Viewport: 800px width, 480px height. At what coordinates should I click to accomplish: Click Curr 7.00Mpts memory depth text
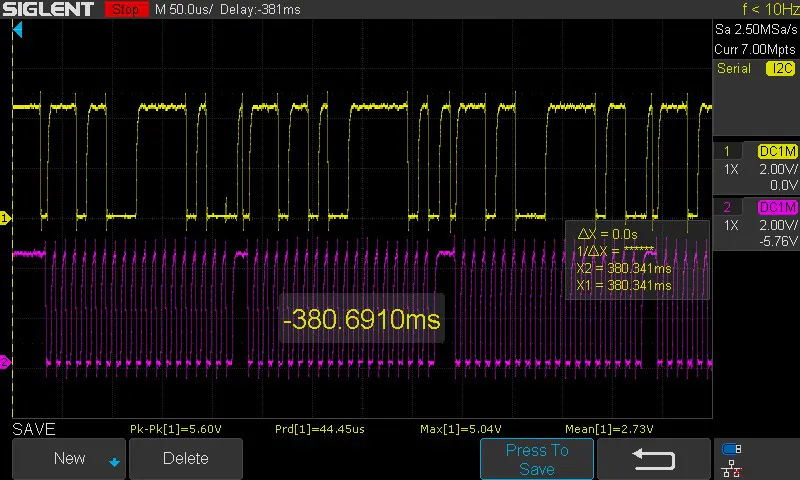[755, 49]
